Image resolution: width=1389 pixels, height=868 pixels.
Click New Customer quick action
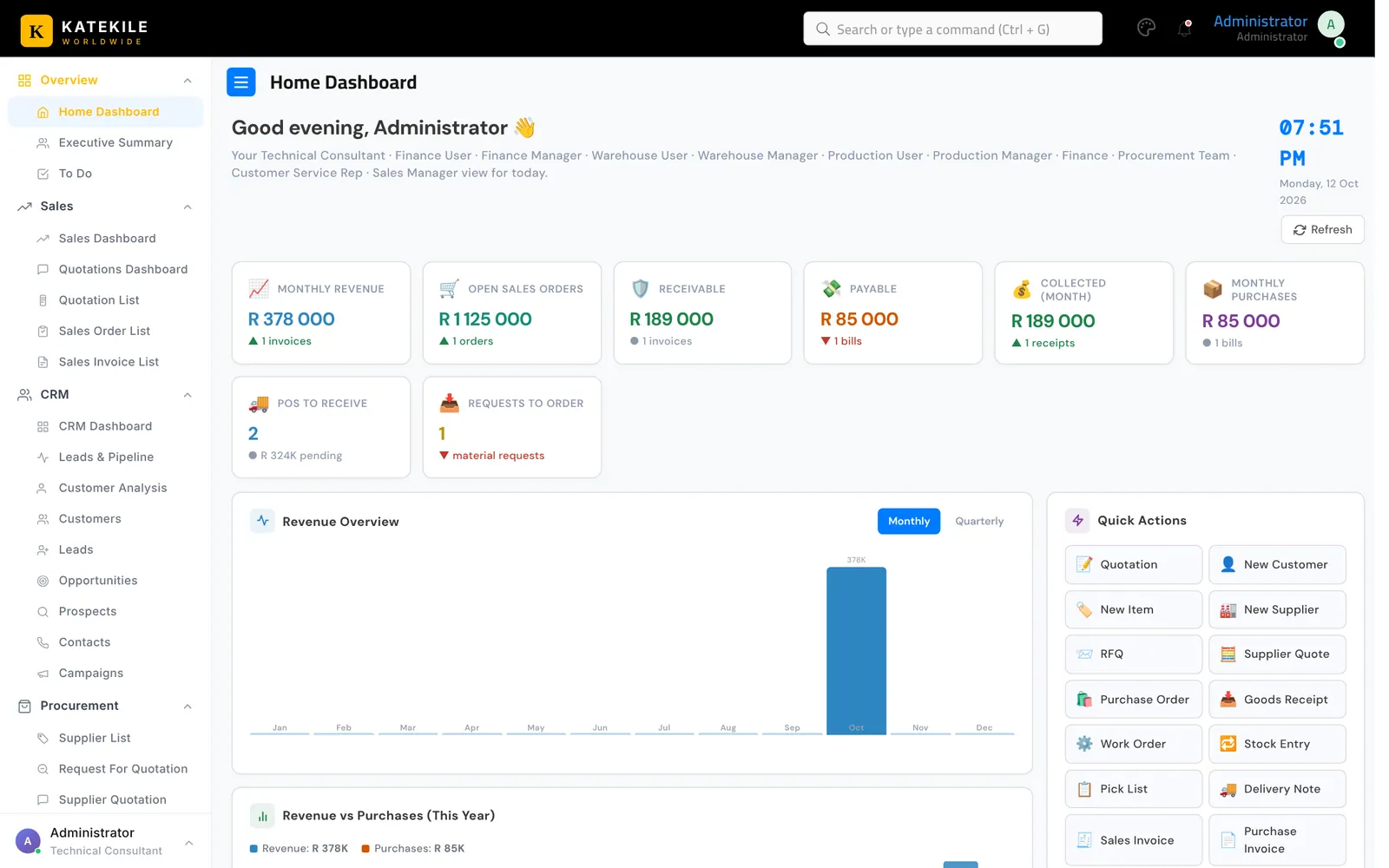pyautogui.click(x=1277, y=564)
